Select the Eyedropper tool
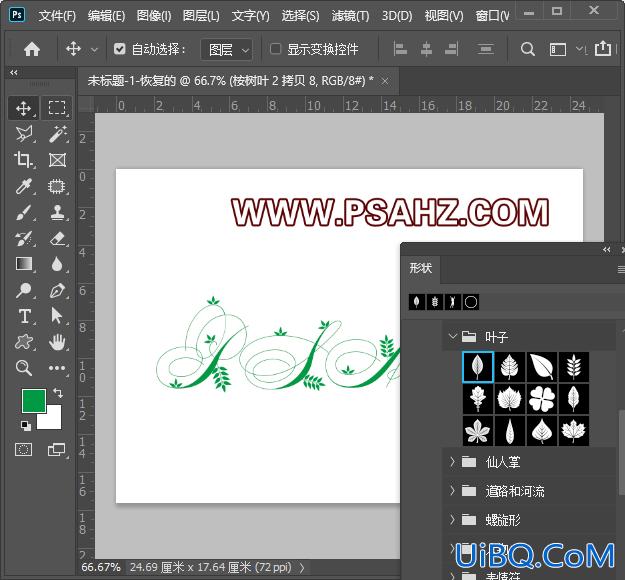 tap(24, 186)
